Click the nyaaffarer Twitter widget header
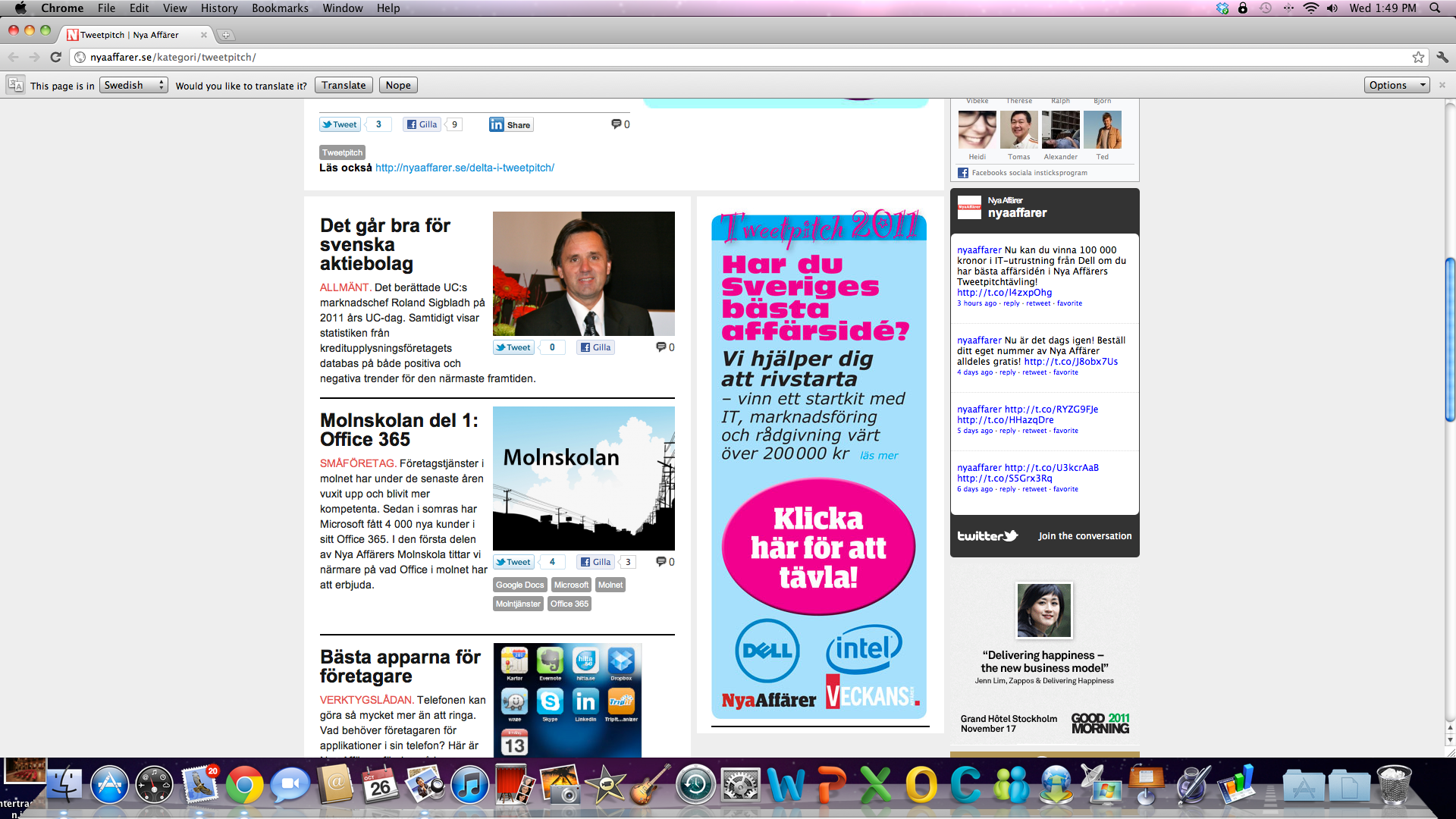Screen dimensions: 1456x819 pyautogui.click(x=1044, y=211)
